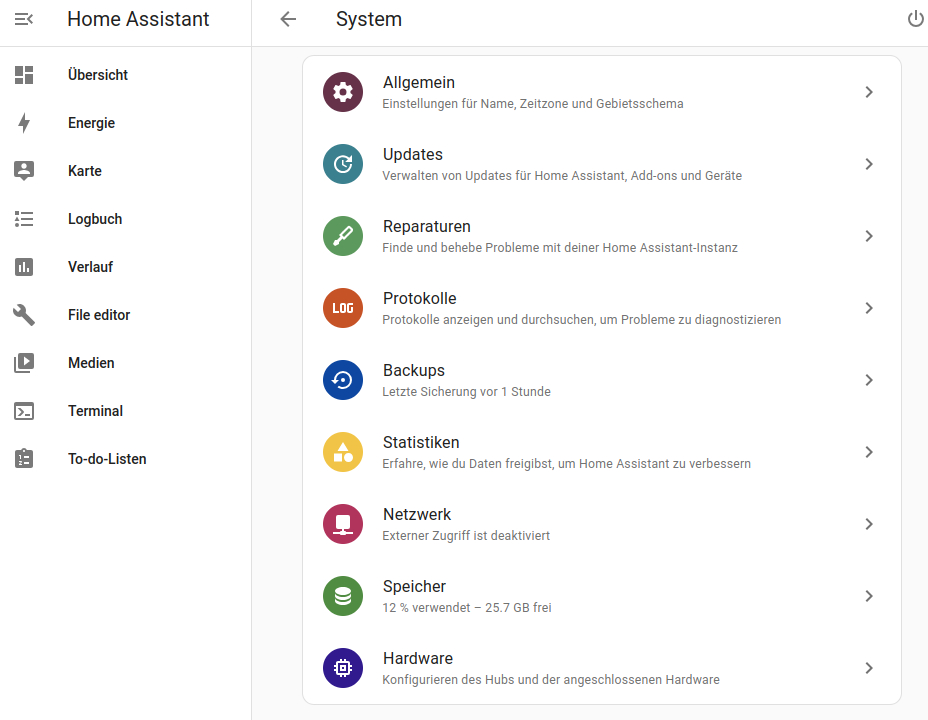This screenshot has height=720, width=928.
Task: Click 'Finde und behebe Probleme' description text
Action: click(560, 248)
